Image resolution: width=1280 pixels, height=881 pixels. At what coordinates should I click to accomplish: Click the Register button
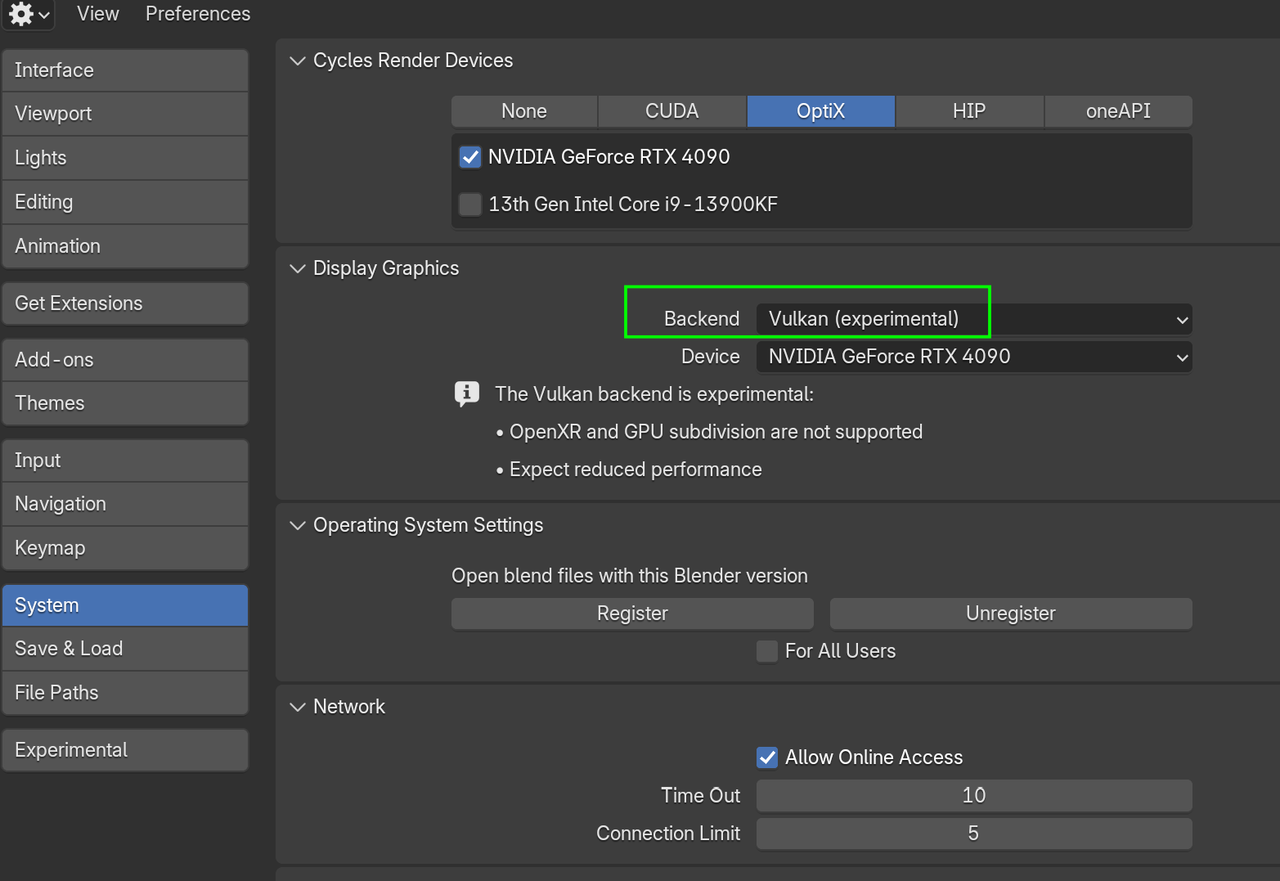click(632, 614)
